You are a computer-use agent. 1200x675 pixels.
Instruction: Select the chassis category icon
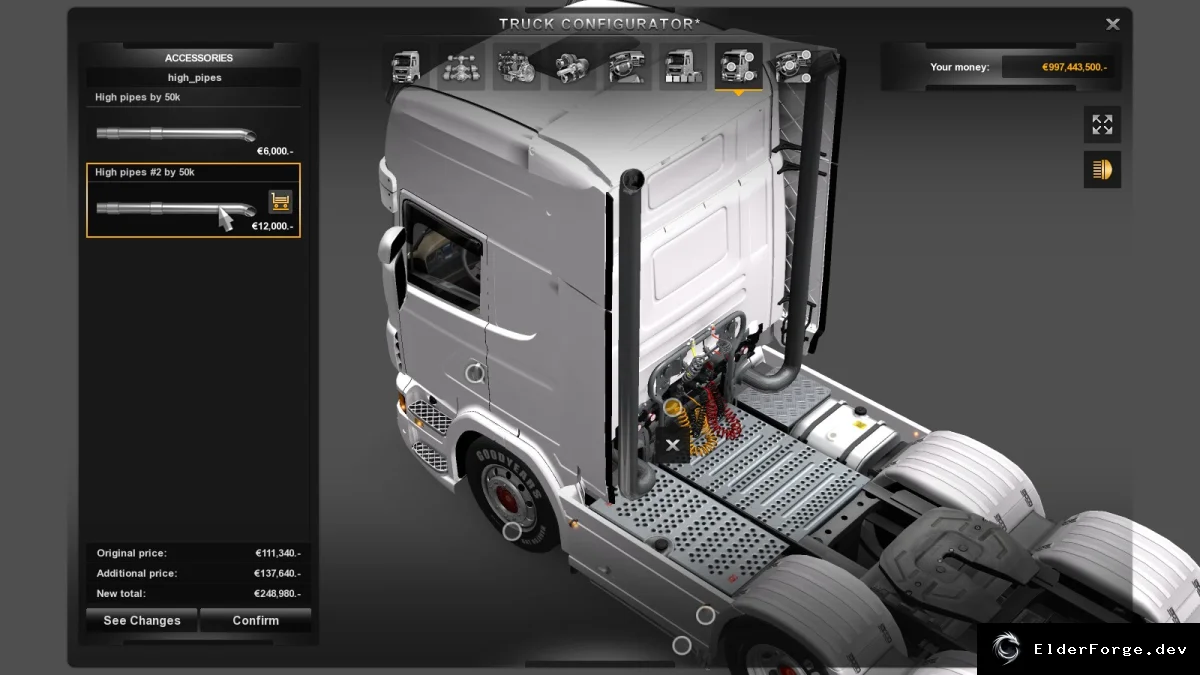click(x=461, y=67)
